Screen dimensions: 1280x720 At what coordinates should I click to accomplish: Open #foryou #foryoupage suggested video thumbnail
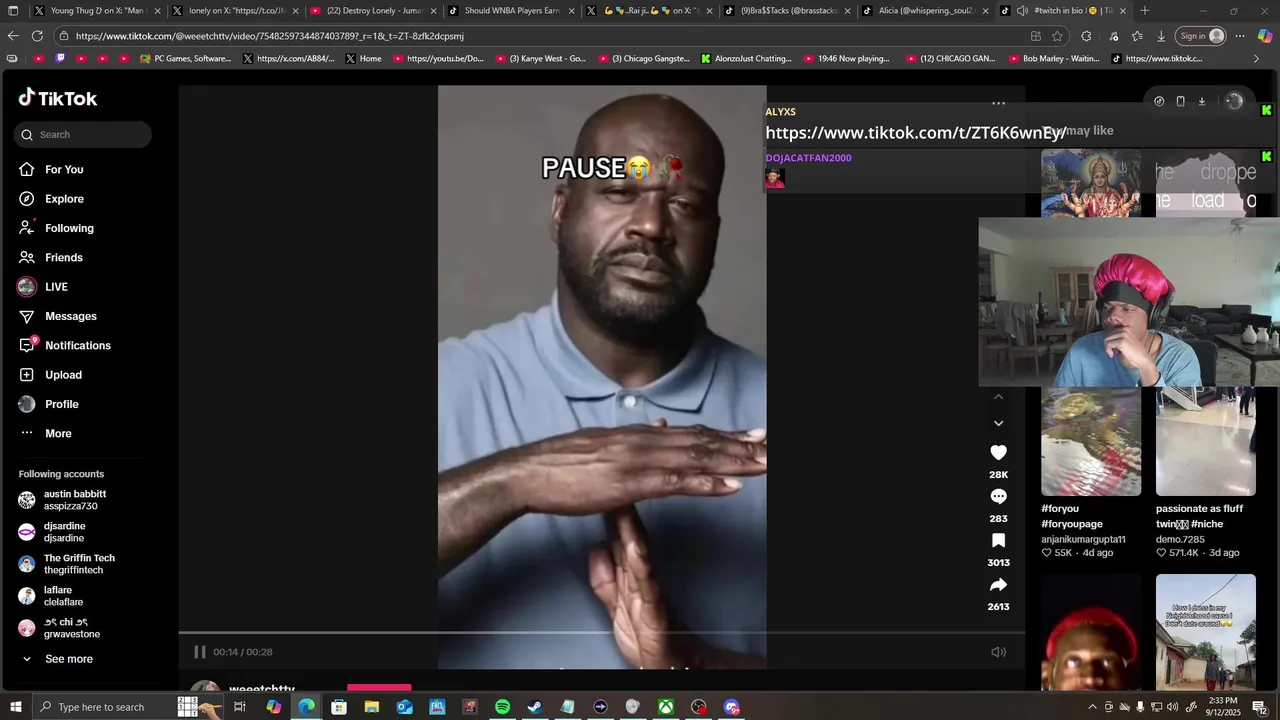tap(1091, 441)
